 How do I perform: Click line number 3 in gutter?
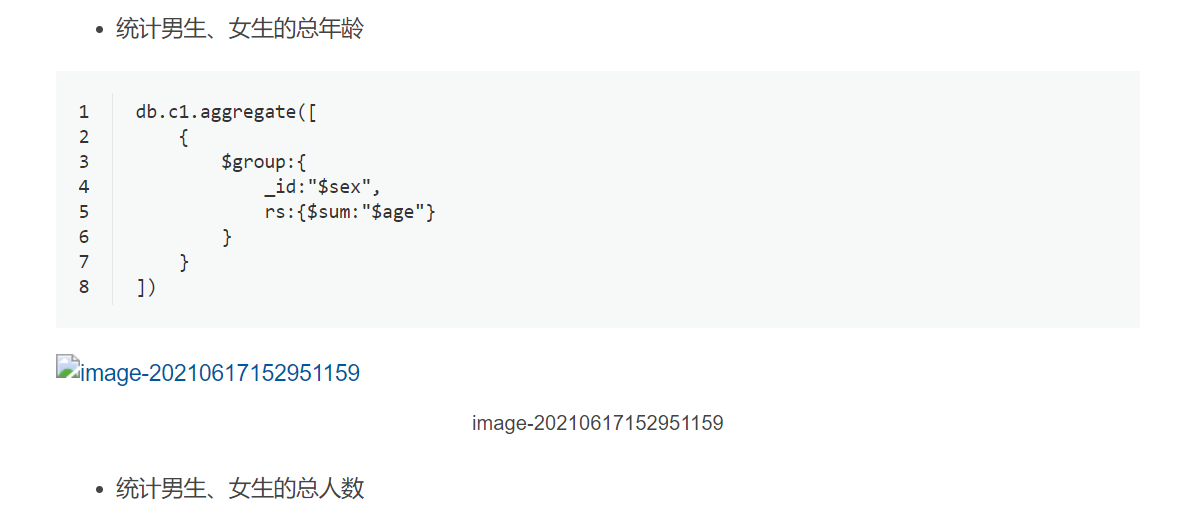pos(84,162)
